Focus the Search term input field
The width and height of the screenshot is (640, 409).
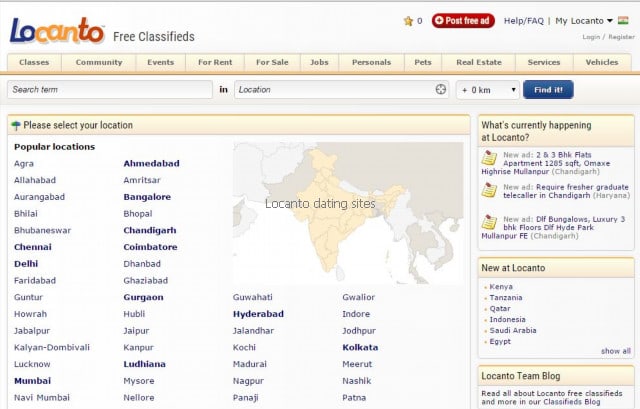[x=108, y=89]
